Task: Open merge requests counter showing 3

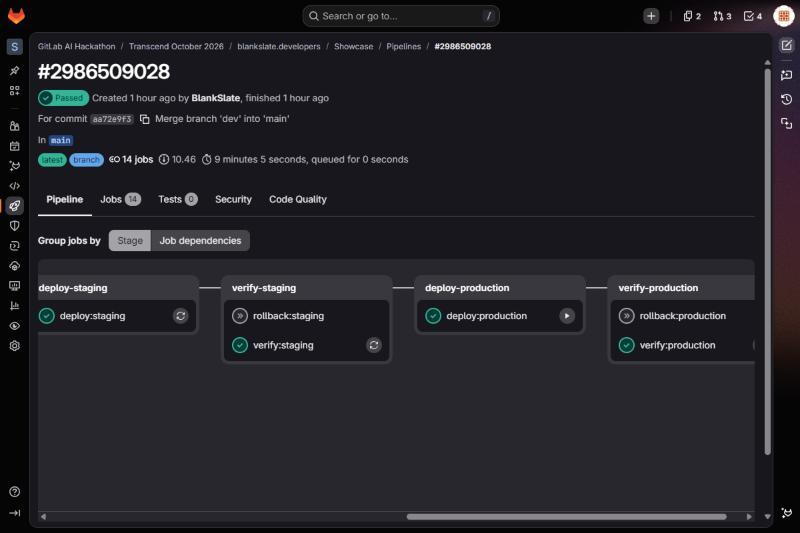Action: coord(722,16)
